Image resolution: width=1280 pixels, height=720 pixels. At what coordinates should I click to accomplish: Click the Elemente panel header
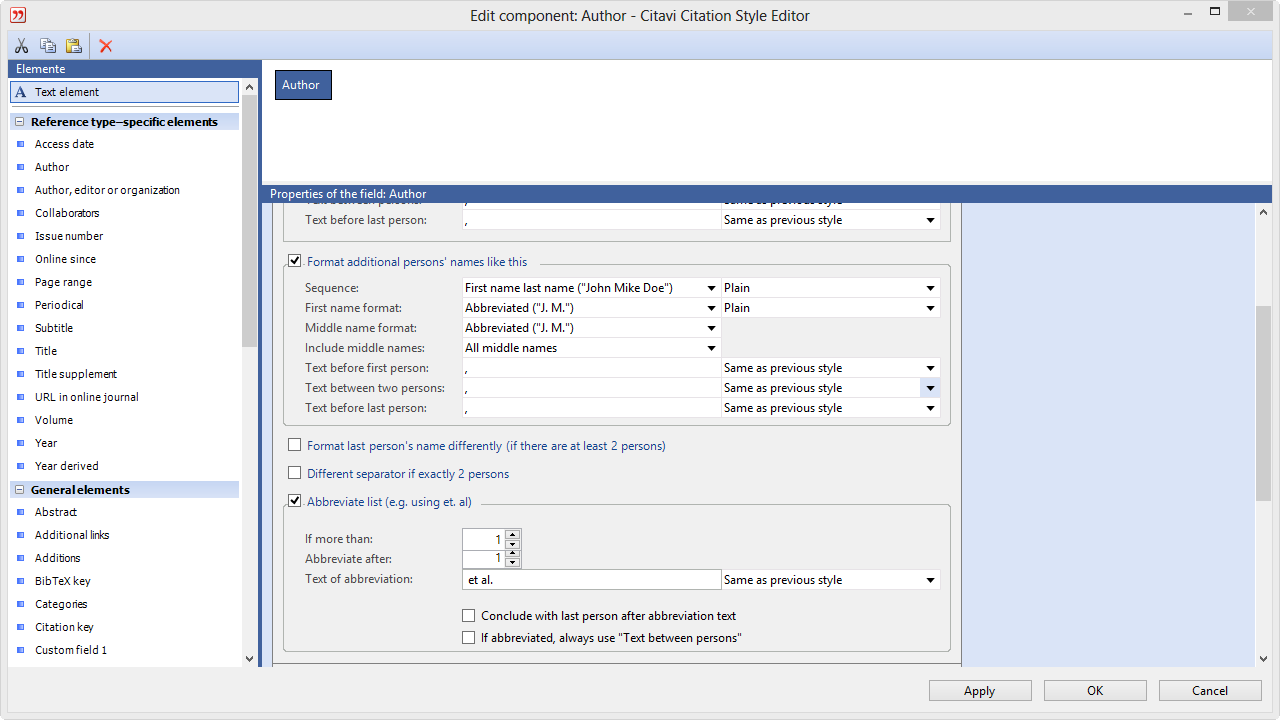pos(134,69)
